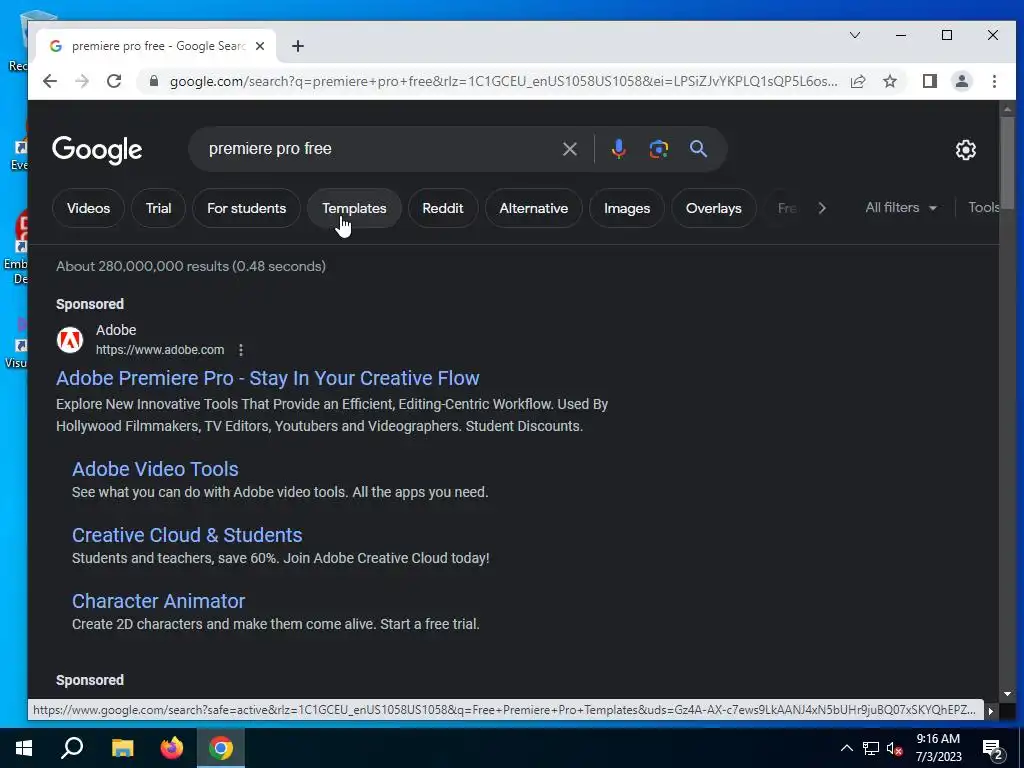Launch Firefox from the taskbar

click(x=172, y=748)
